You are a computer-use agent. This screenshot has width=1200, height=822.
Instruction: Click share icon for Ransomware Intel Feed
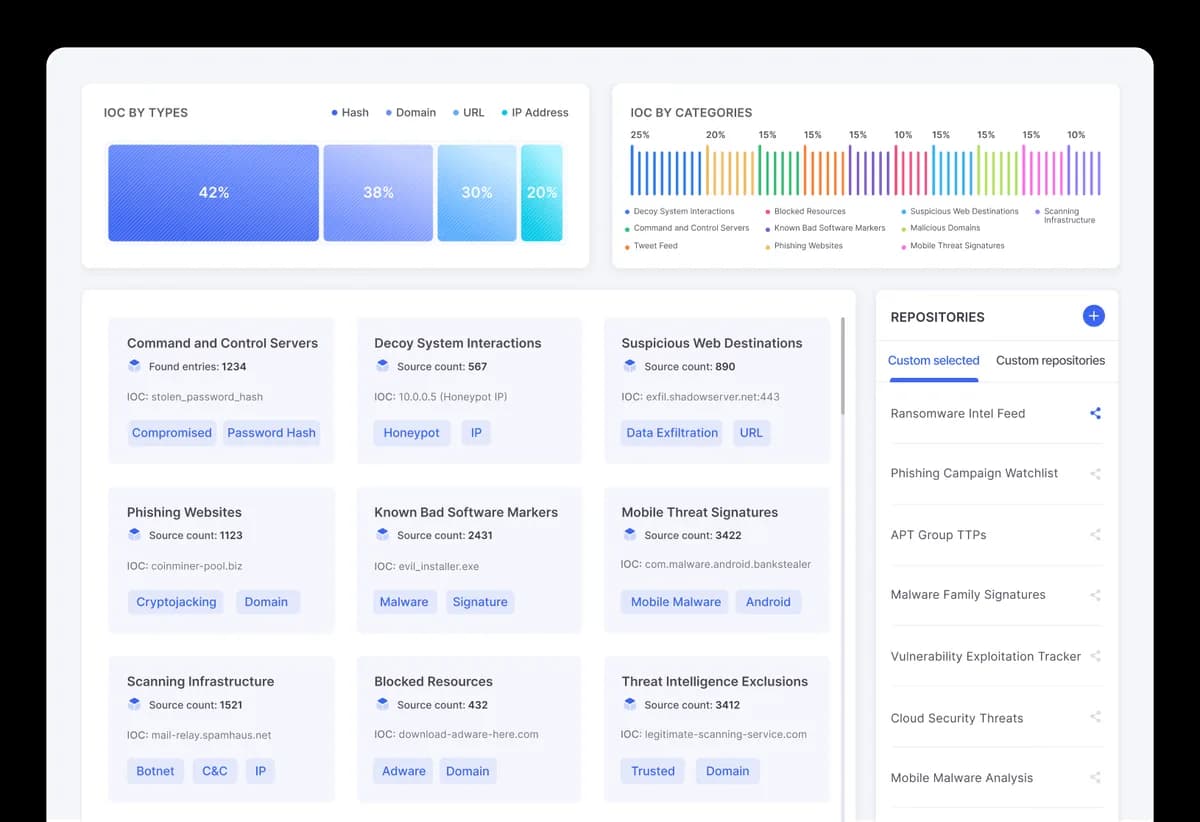point(1095,413)
